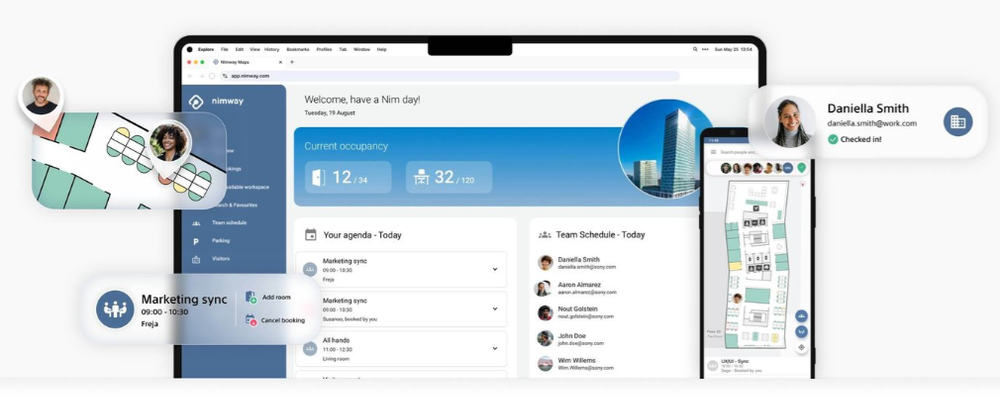1000x415 pixels.
Task: Open Daniella Smith in Team Schedule
Action: point(577,263)
